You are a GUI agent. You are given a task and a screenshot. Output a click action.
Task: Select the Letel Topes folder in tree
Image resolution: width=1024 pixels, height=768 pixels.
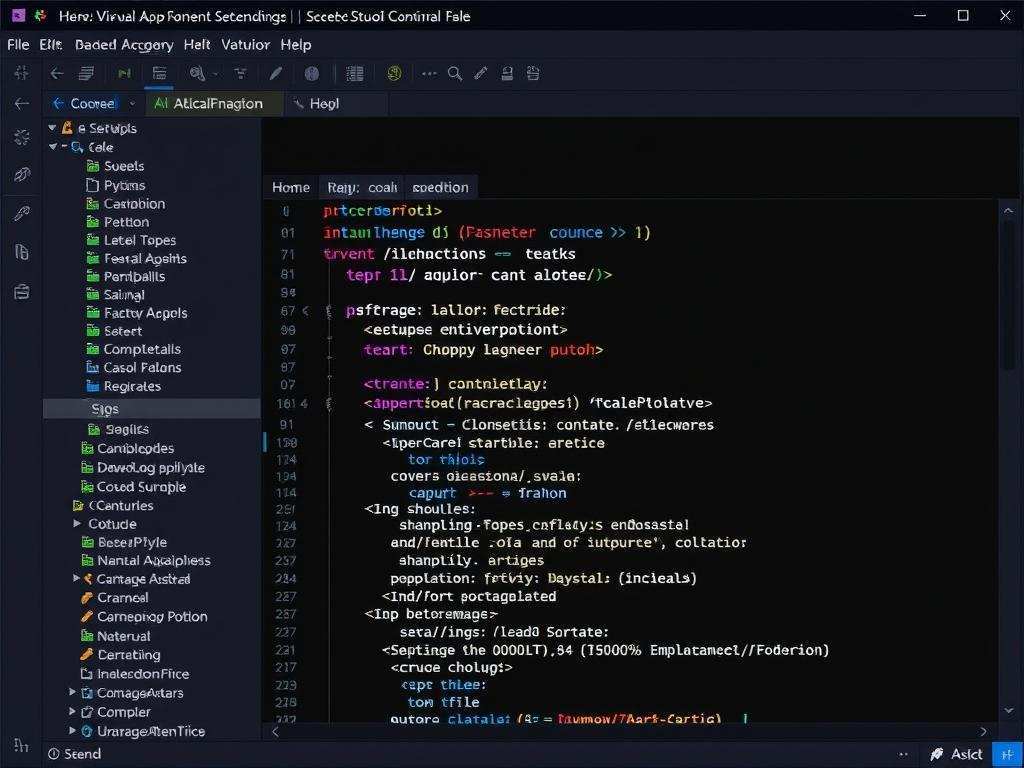pos(139,240)
